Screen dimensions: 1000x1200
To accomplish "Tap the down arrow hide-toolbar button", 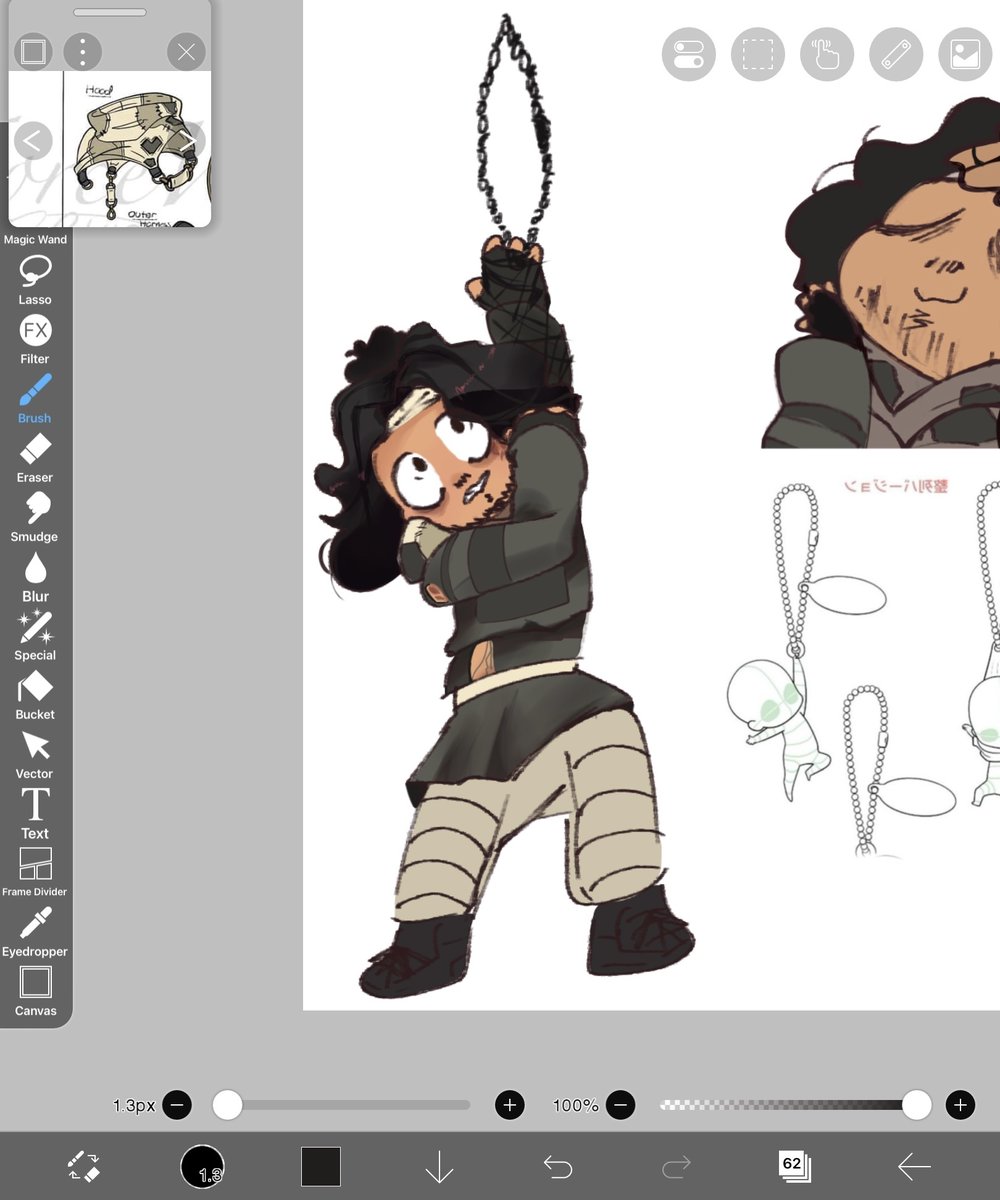I will point(439,1166).
